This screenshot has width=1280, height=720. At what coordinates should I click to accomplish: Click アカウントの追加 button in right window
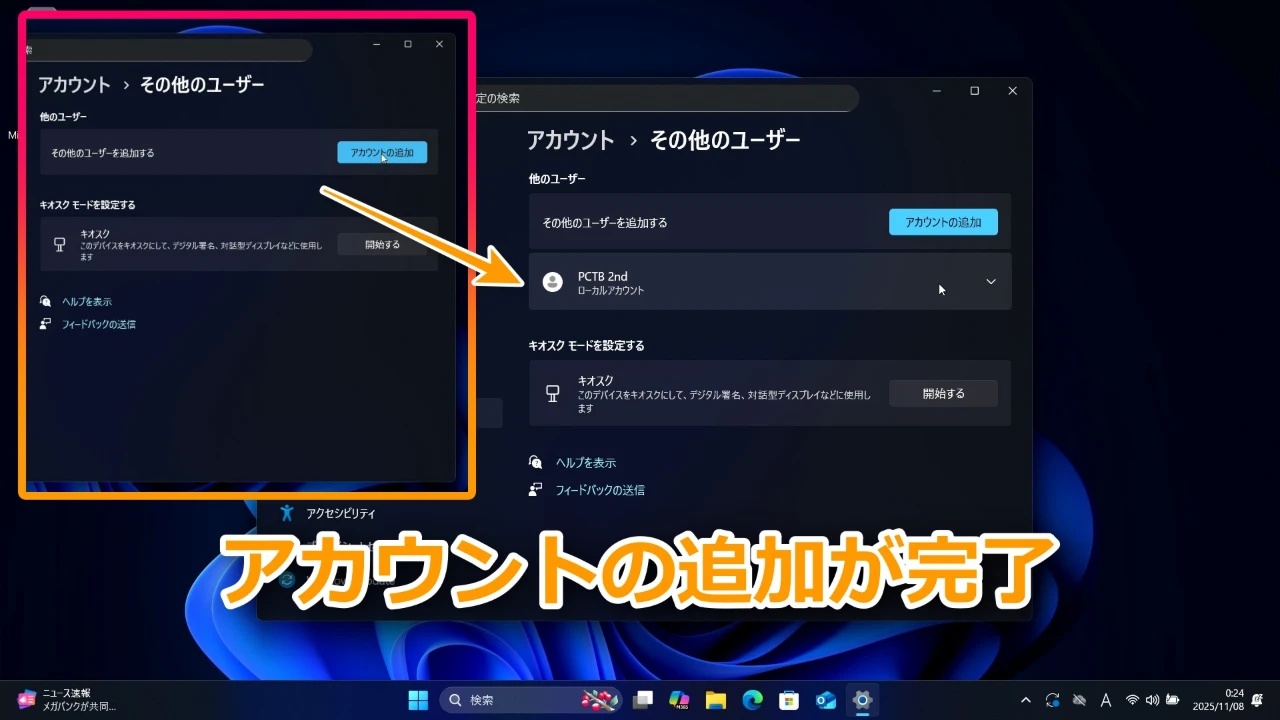pyautogui.click(x=943, y=222)
